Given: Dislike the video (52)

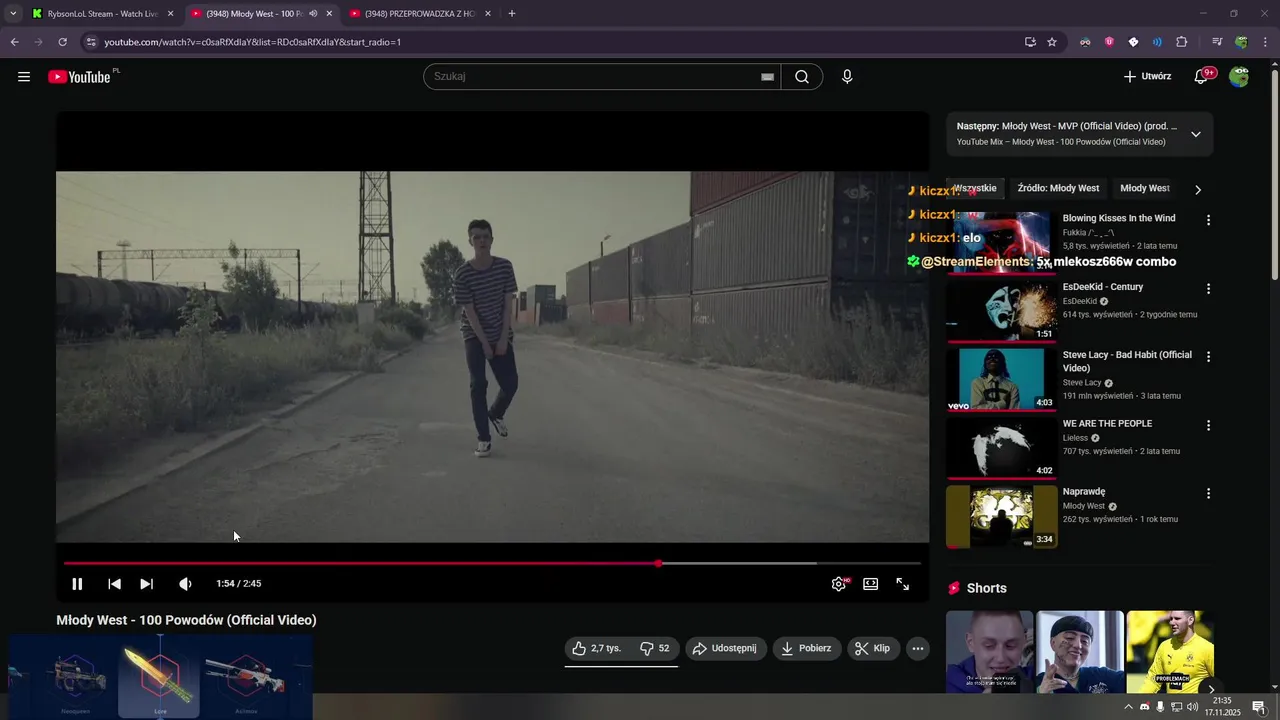Looking at the screenshot, I should point(655,648).
